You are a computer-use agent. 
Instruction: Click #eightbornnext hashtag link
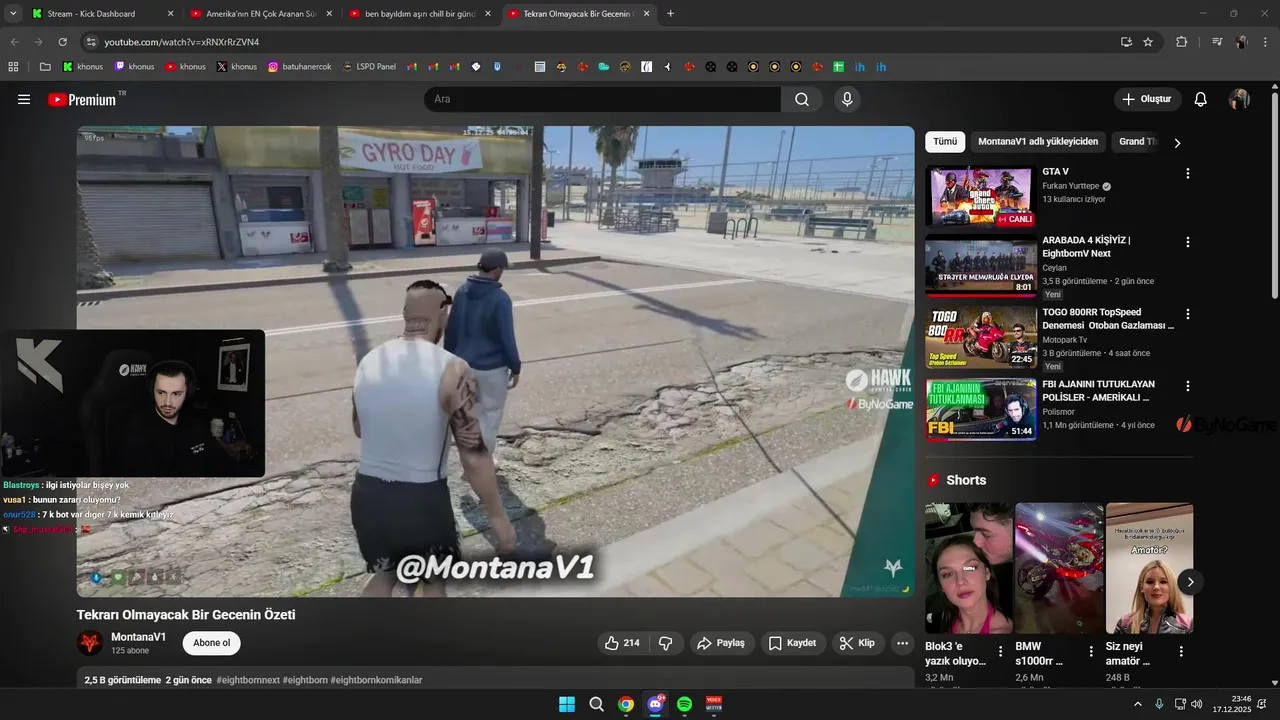click(248, 680)
